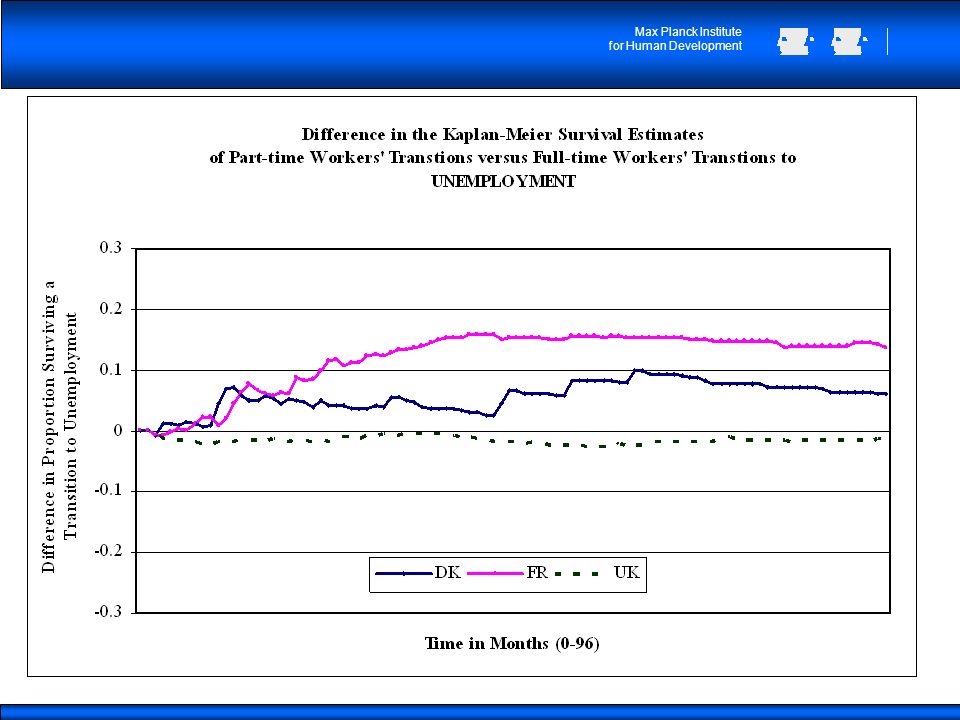Click the y-axis label 0
This screenshot has height=720, width=960.
118,430
